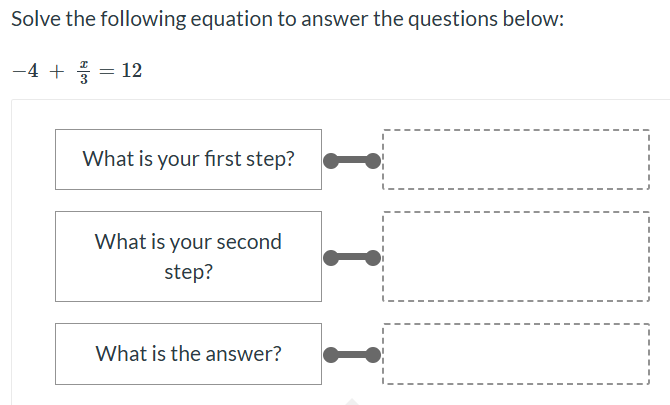670x405 pixels.
Task: Click the left connector dot of second step
Action: 330,257
